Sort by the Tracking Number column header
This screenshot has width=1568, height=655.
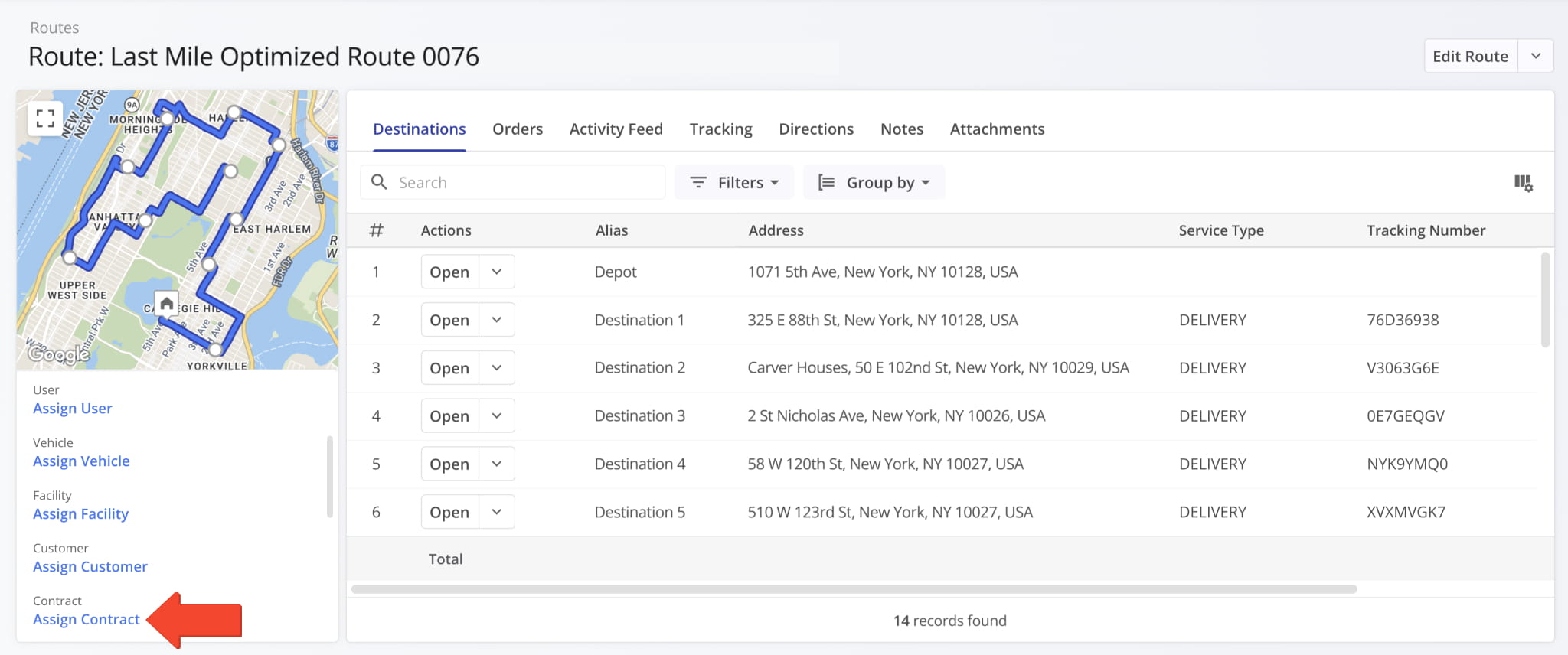[x=1426, y=230]
